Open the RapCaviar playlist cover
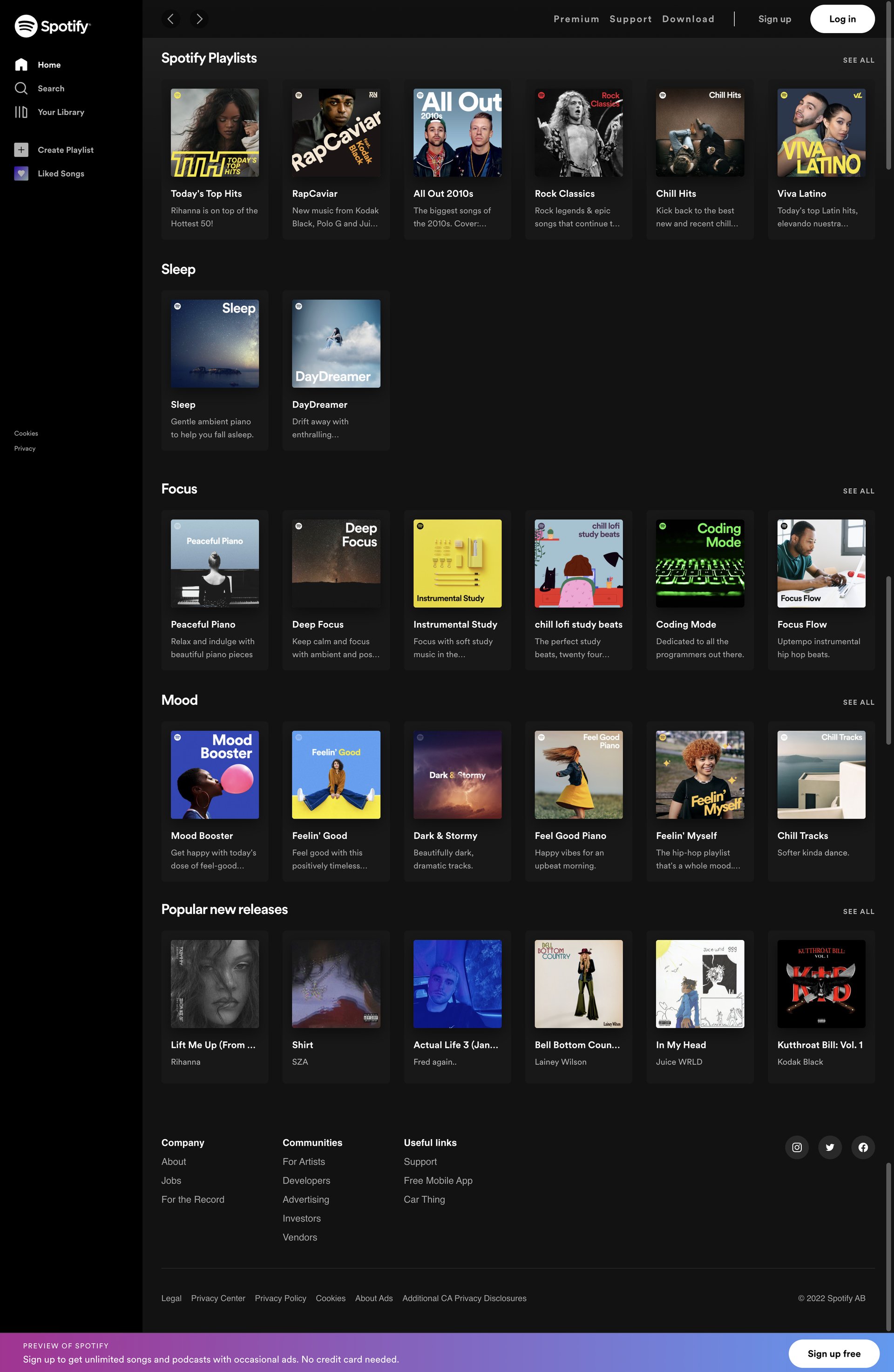The height and width of the screenshot is (1372, 894). [x=336, y=132]
